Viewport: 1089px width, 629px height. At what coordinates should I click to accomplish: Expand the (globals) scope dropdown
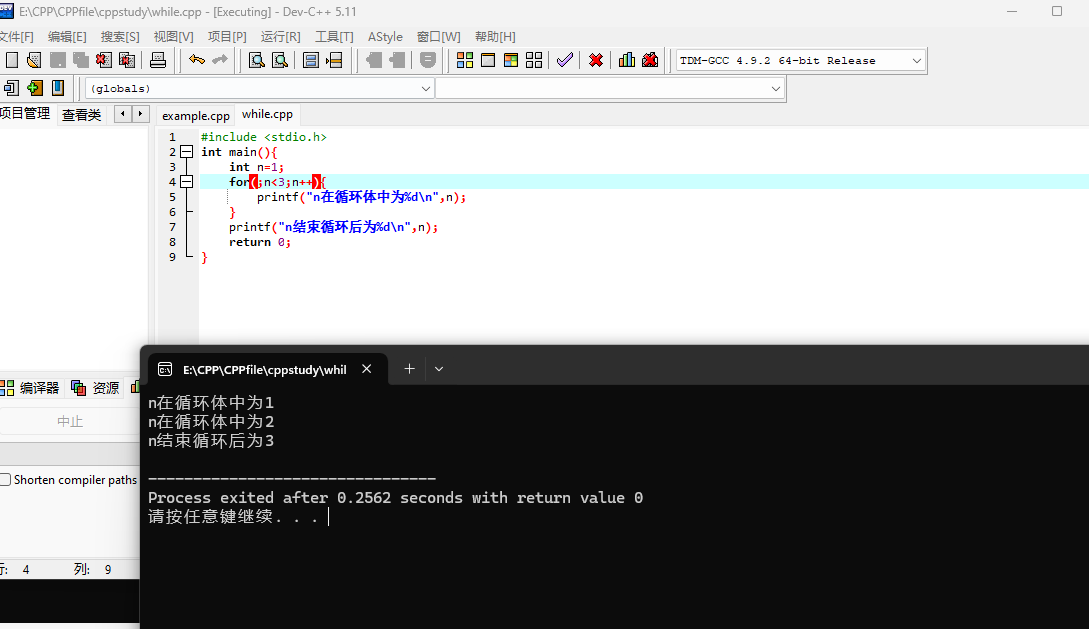point(425,89)
